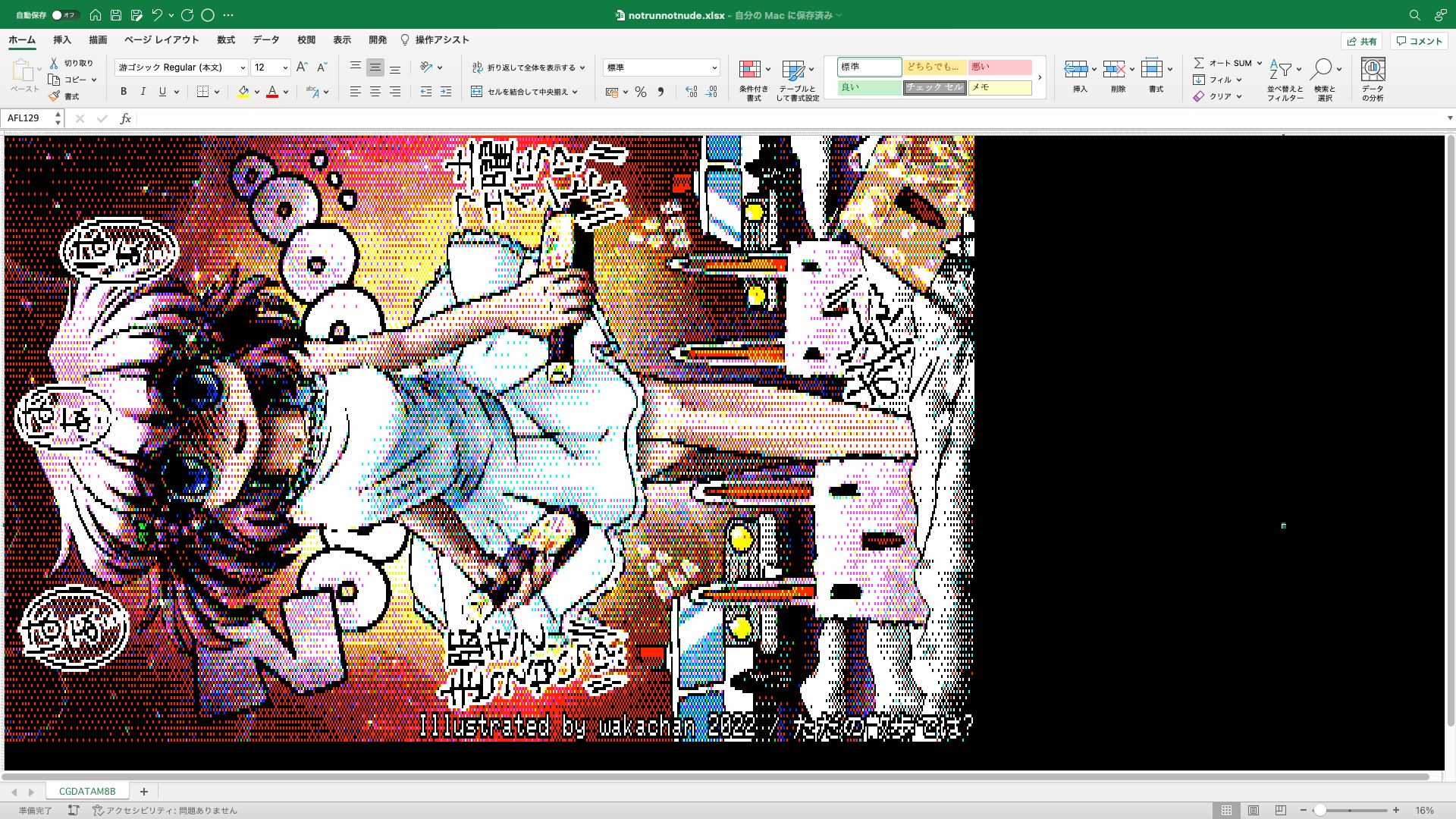Open the 表示 tab

click(342, 40)
